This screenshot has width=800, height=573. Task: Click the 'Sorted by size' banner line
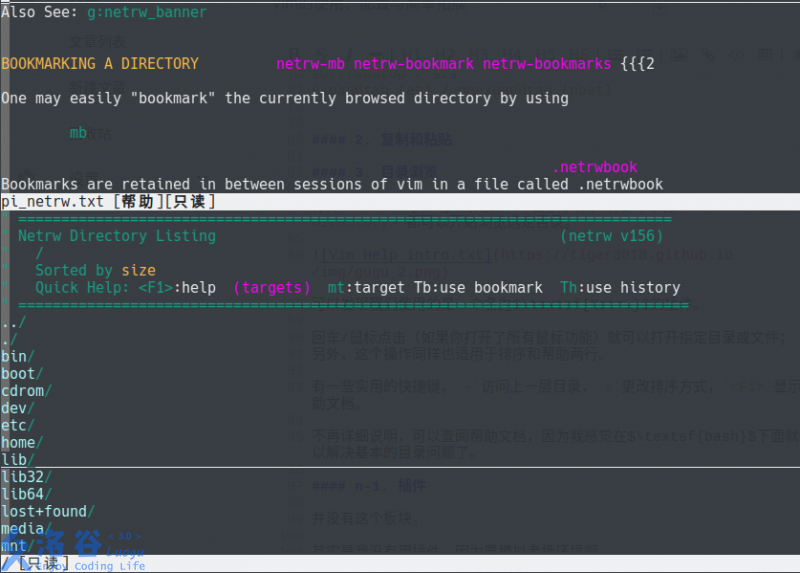coord(95,270)
